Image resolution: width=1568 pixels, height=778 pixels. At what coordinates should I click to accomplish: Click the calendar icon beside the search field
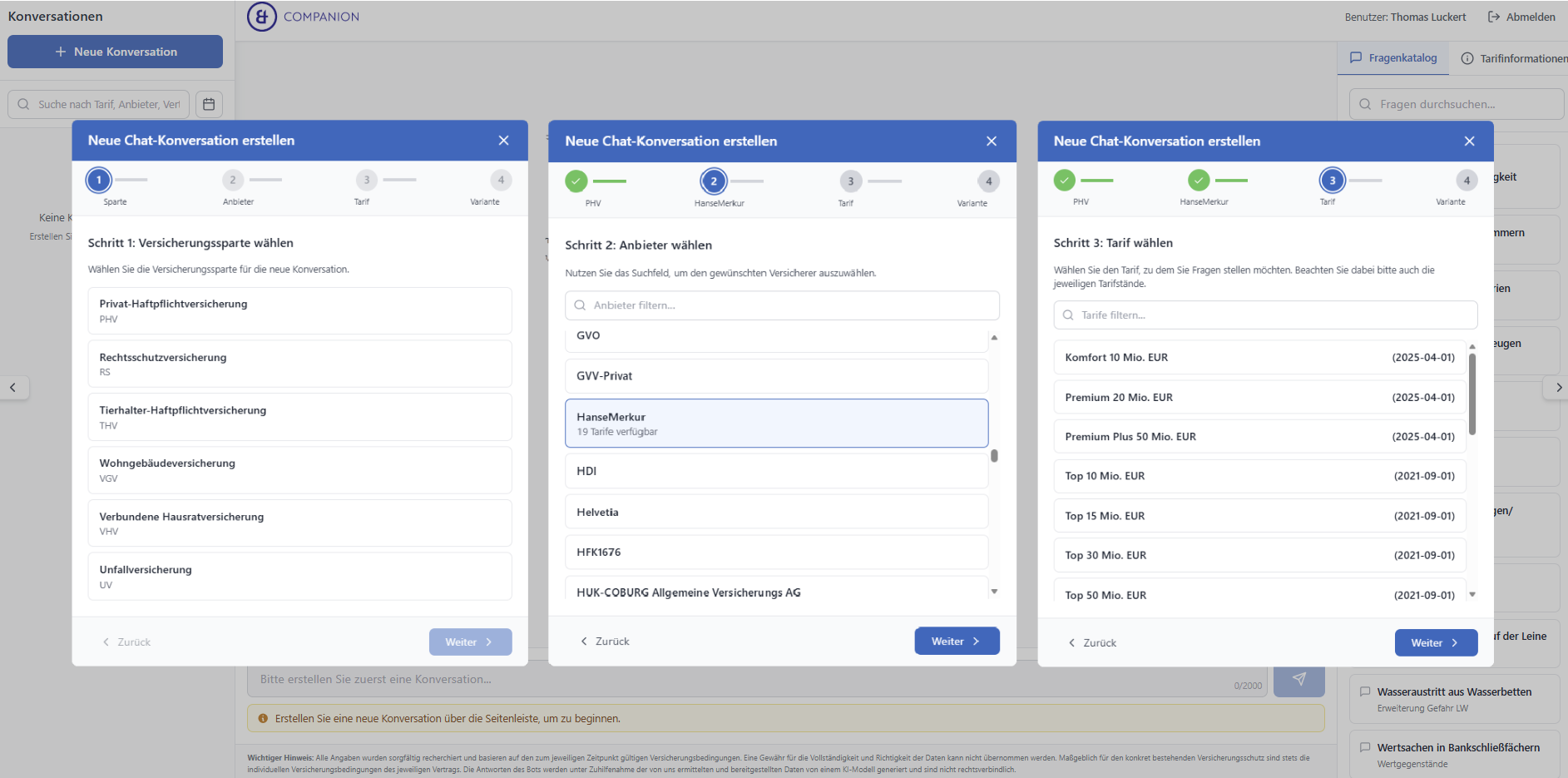coord(209,104)
